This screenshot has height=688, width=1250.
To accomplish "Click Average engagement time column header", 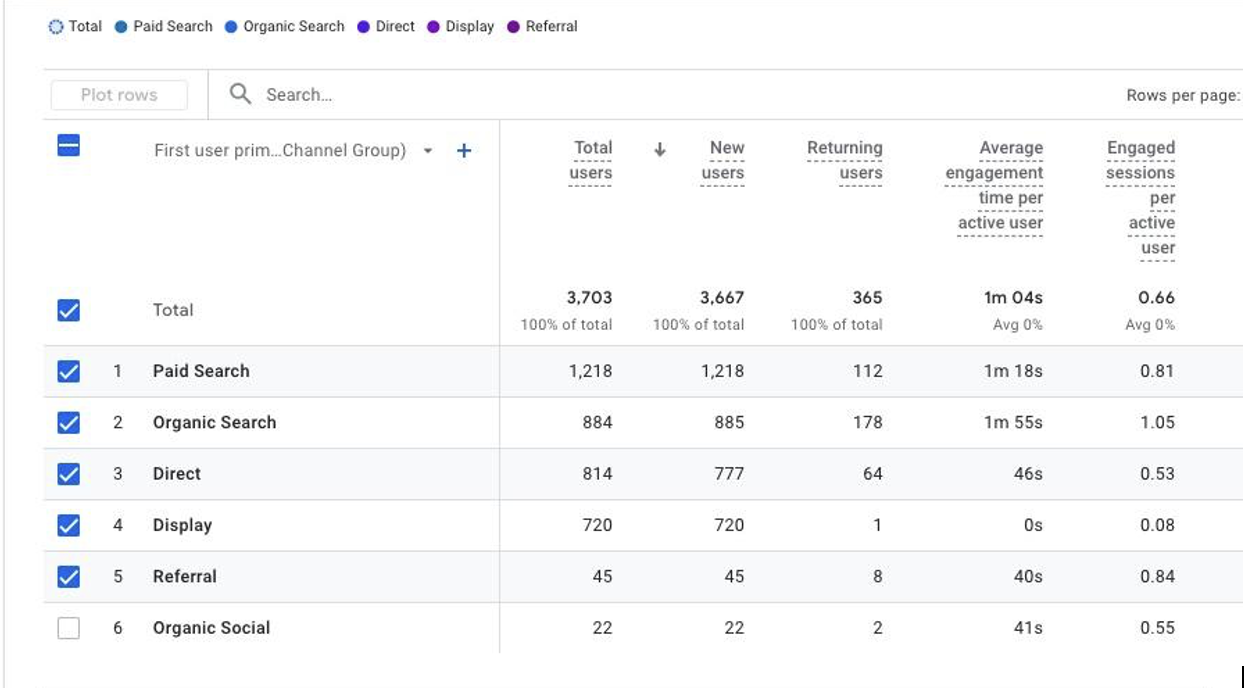I will [x=998, y=185].
